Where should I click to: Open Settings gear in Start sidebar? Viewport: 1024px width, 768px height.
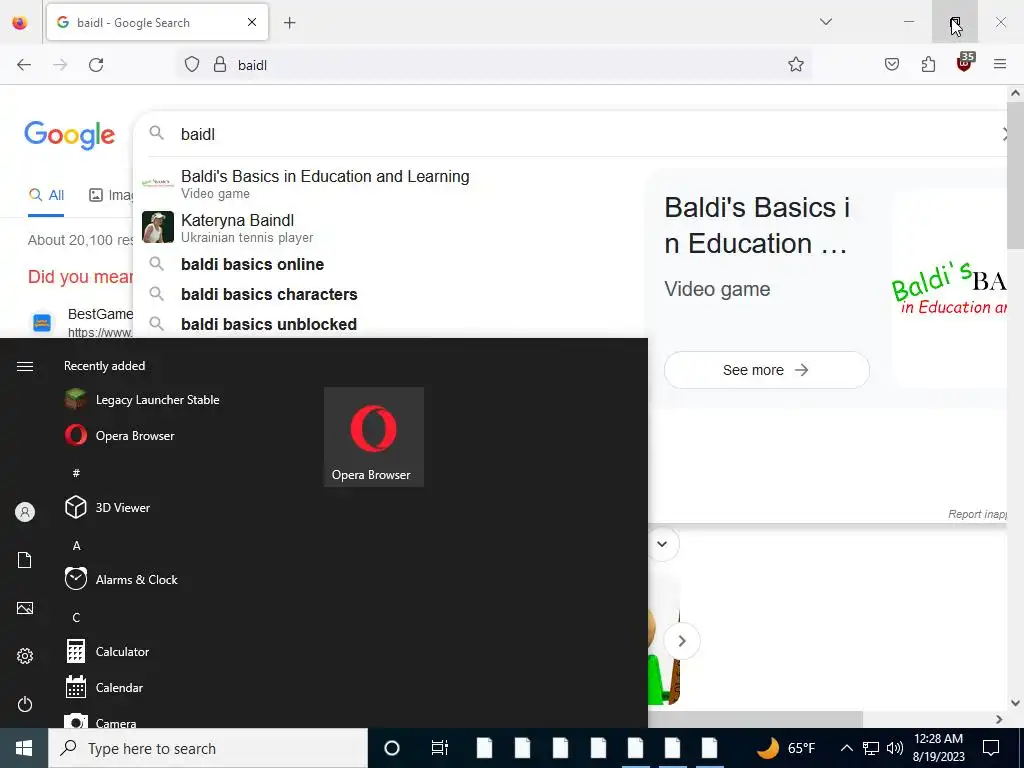(25, 656)
